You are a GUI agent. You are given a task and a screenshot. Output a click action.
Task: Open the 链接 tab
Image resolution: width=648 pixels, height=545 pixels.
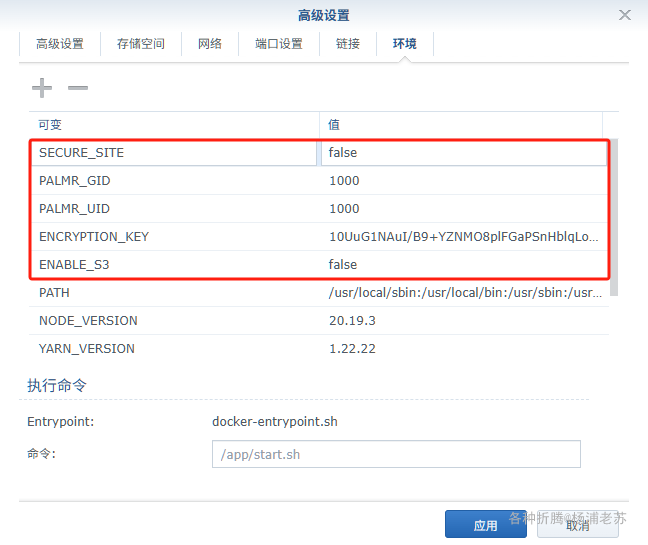pos(348,43)
